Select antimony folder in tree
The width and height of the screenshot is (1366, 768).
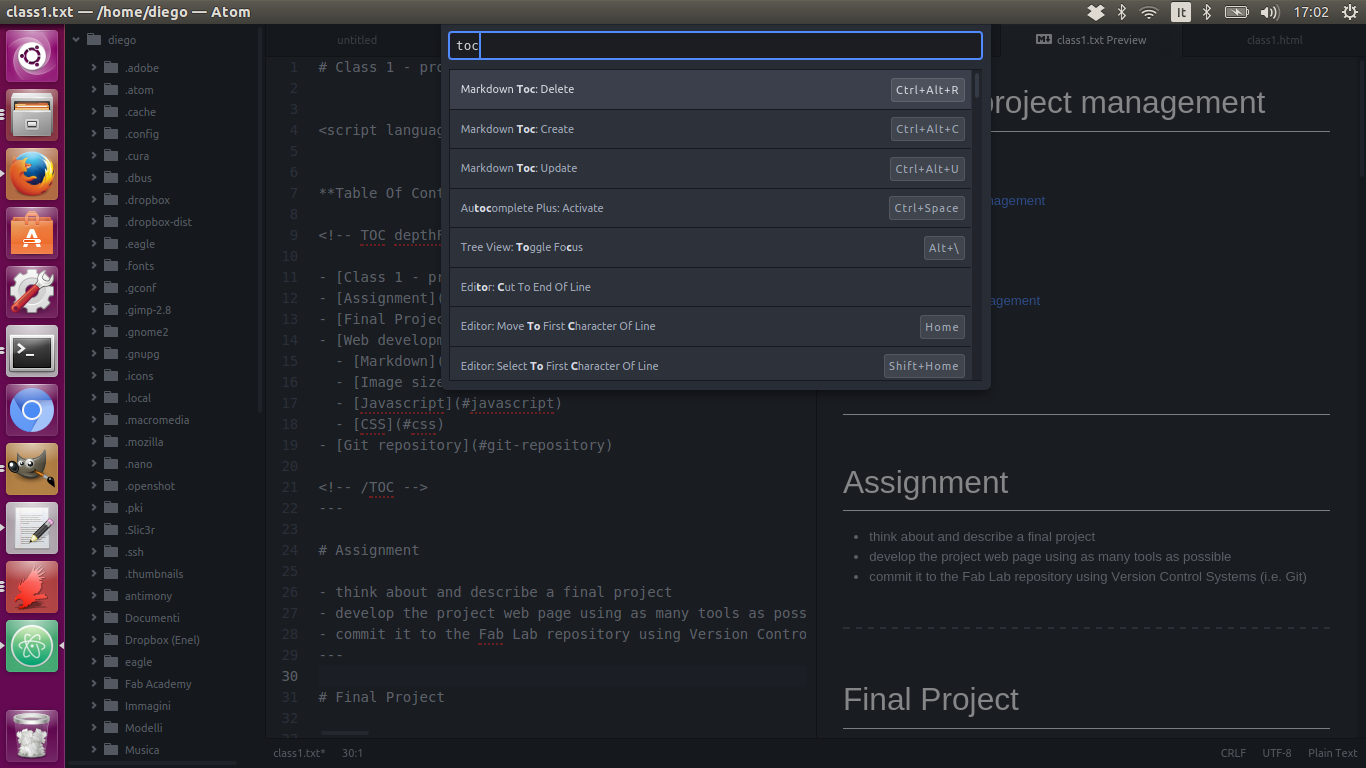pos(148,596)
